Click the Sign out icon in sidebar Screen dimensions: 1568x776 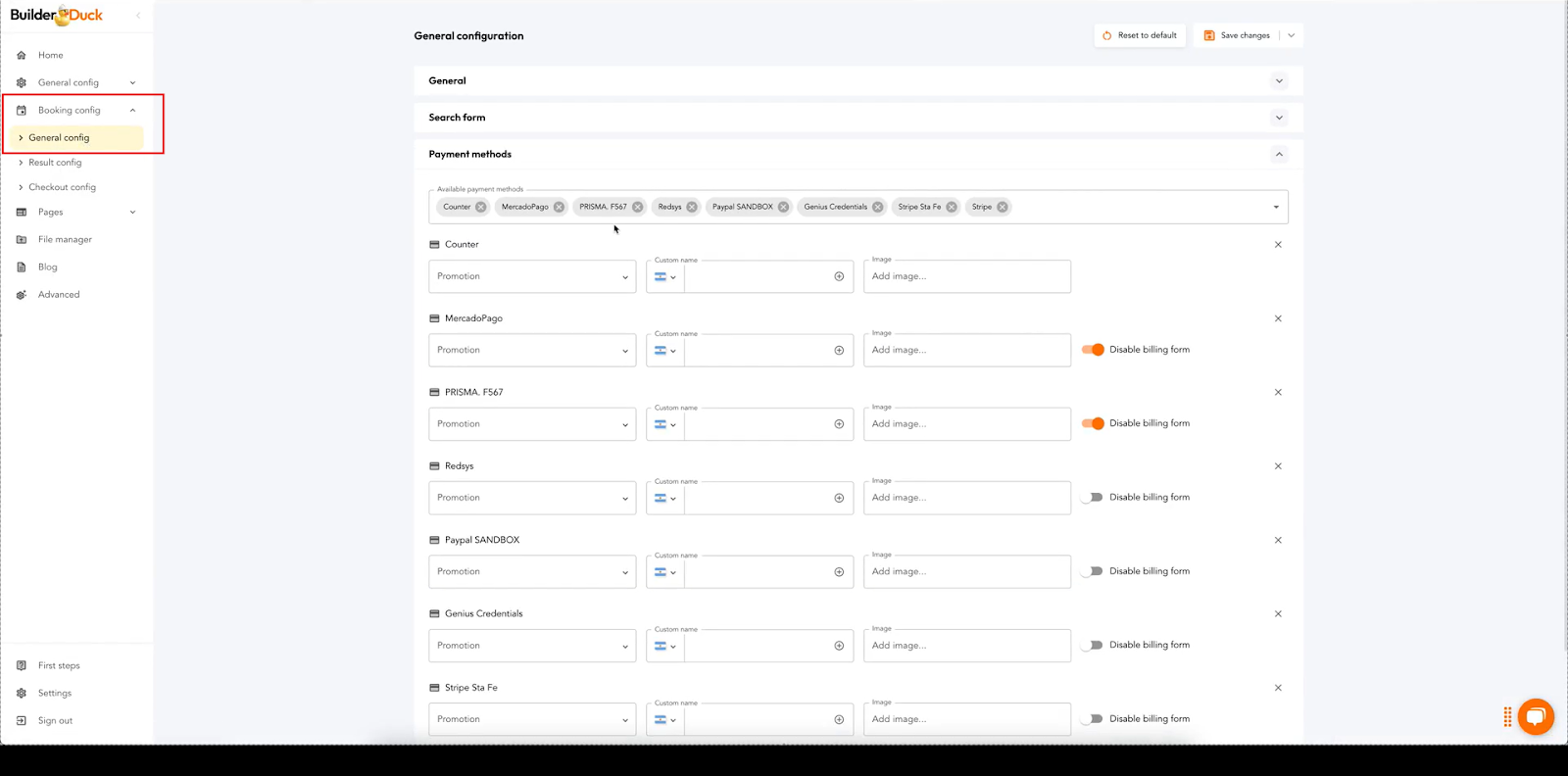22,720
